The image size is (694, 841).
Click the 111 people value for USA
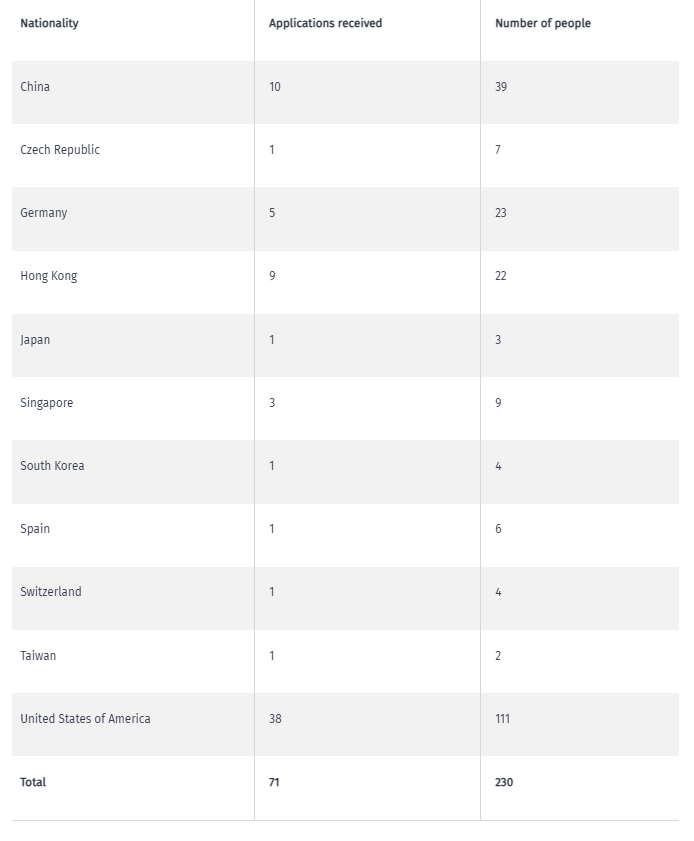[x=503, y=719]
